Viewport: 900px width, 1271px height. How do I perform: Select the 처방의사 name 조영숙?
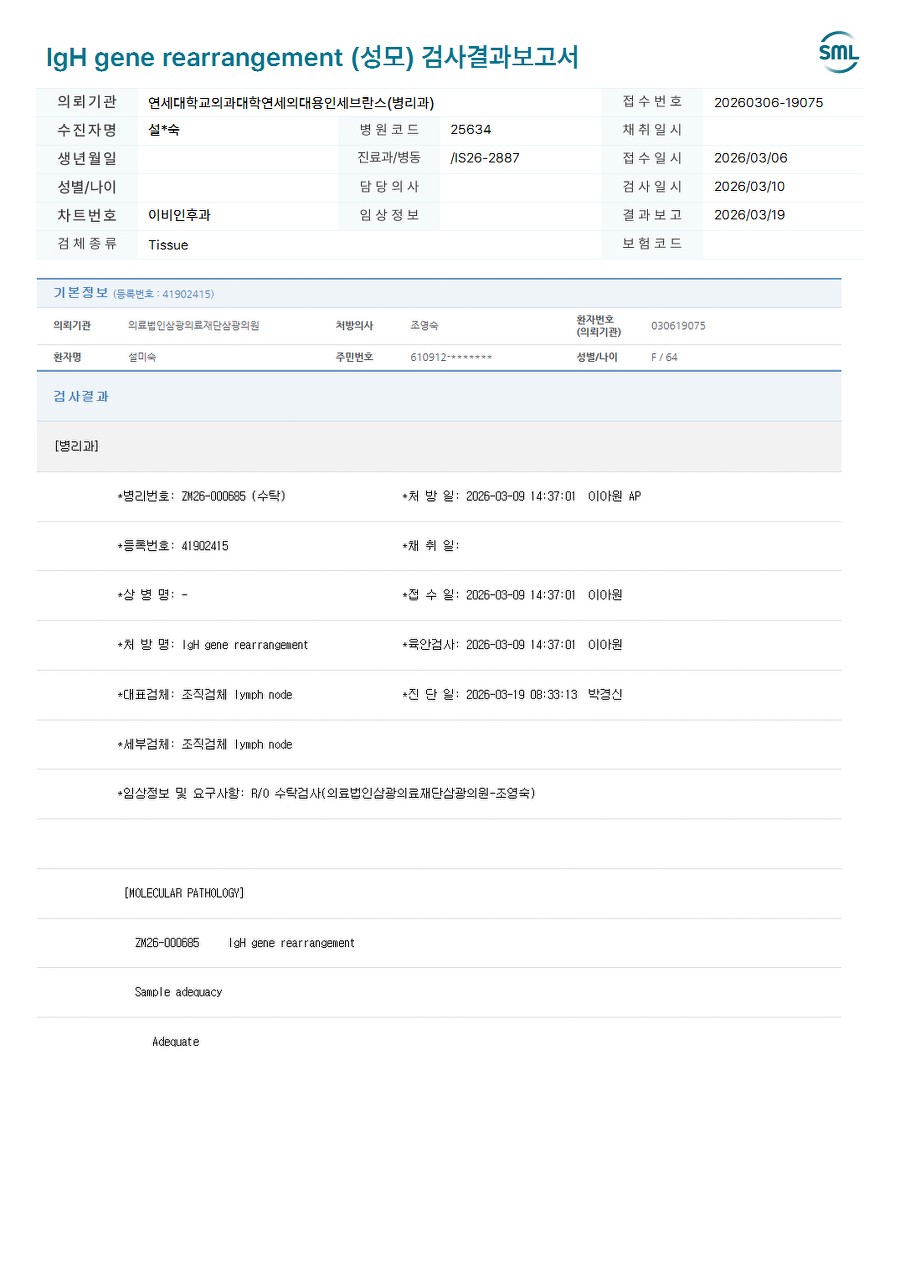click(x=424, y=326)
